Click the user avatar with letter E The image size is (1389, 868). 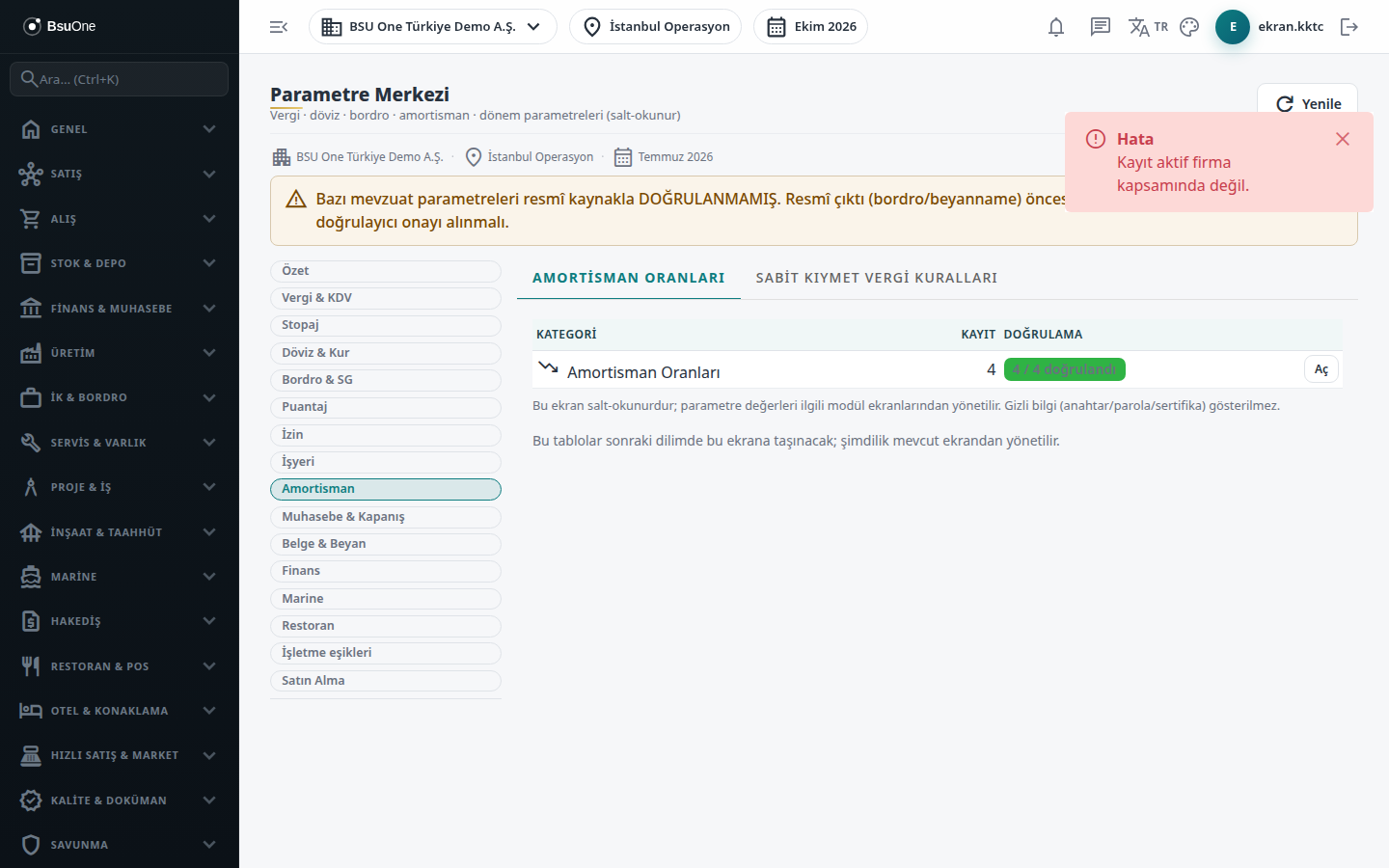tap(1233, 27)
